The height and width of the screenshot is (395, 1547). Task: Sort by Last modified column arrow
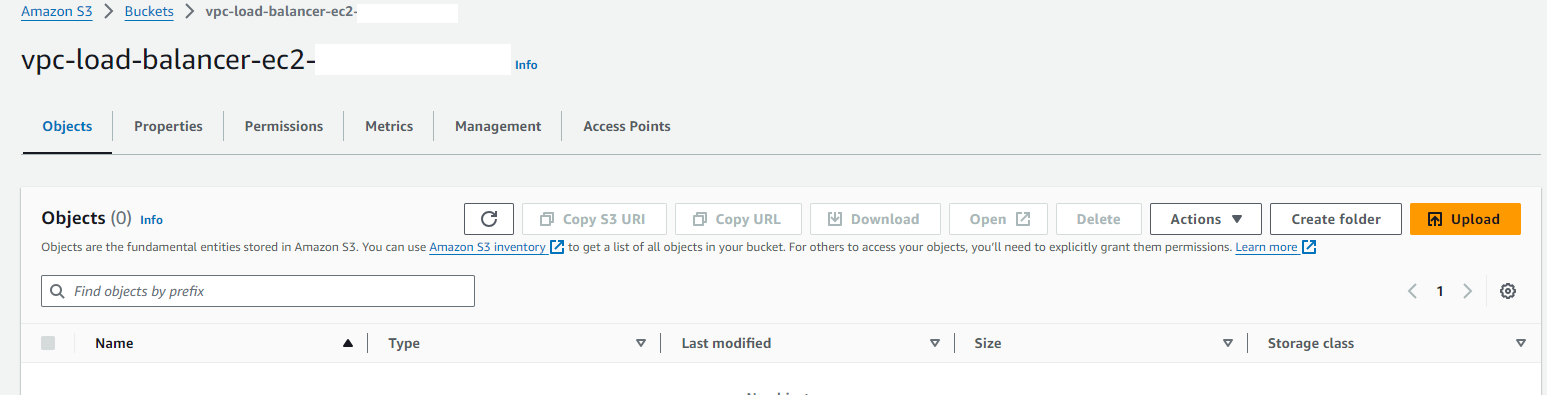[935, 343]
